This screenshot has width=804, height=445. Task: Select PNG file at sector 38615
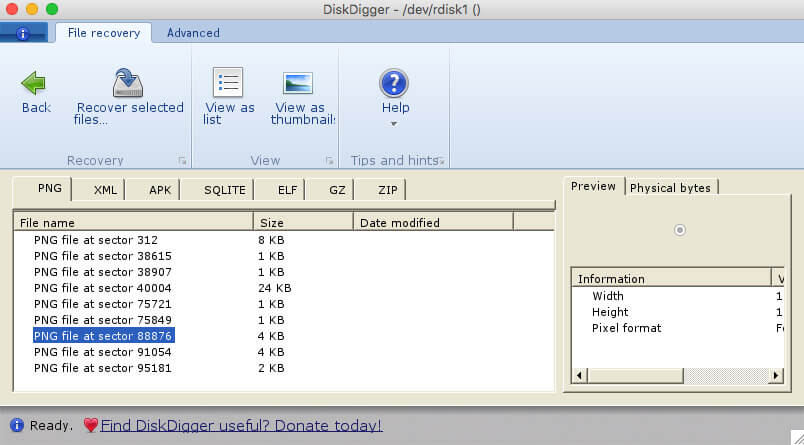(103, 256)
